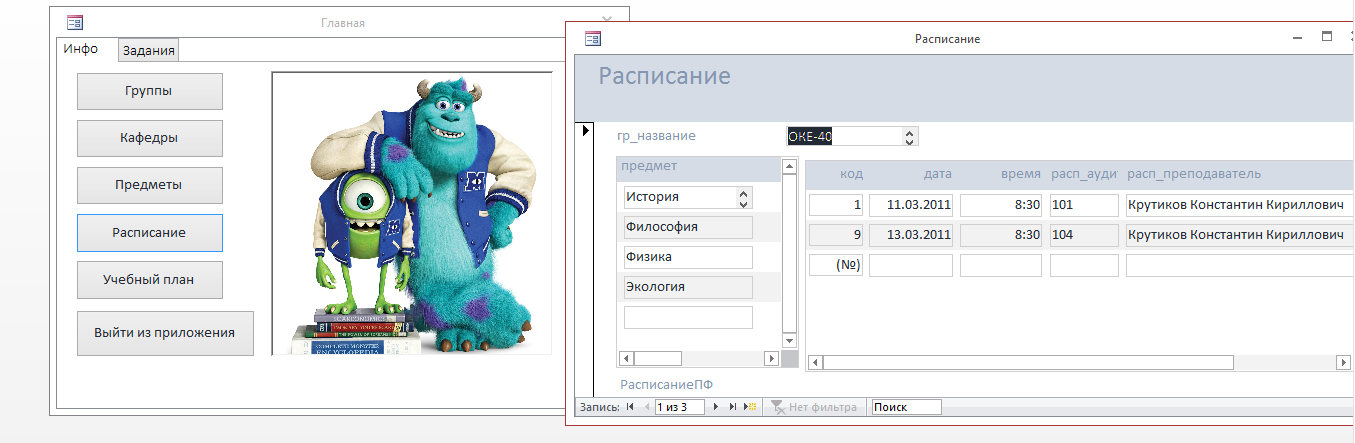Click the room cell 101
The height and width of the screenshot is (443, 1355).
click(x=1084, y=205)
